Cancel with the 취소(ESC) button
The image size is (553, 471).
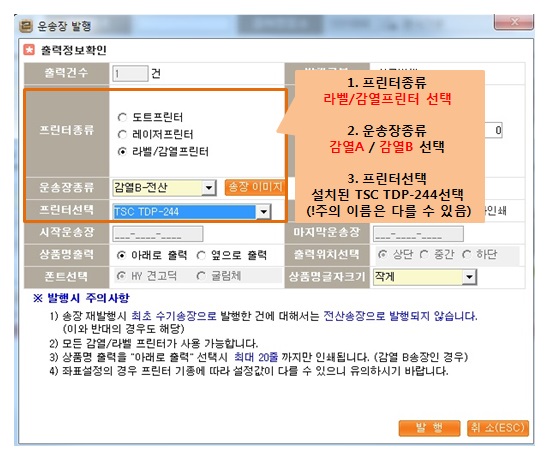point(498,428)
